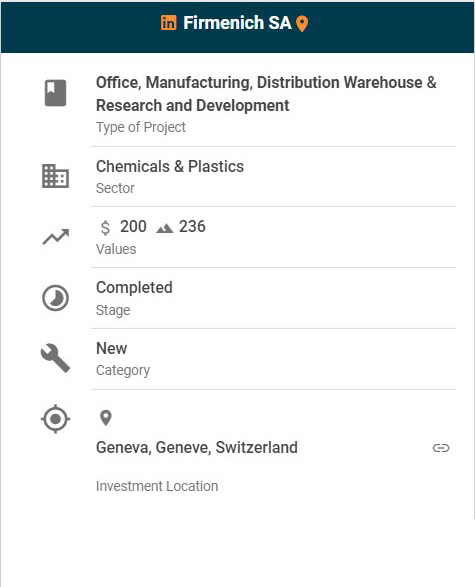The width and height of the screenshot is (475, 587).
Task: Click the bookmark icon for Type of Project
Action: coord(55,93)
